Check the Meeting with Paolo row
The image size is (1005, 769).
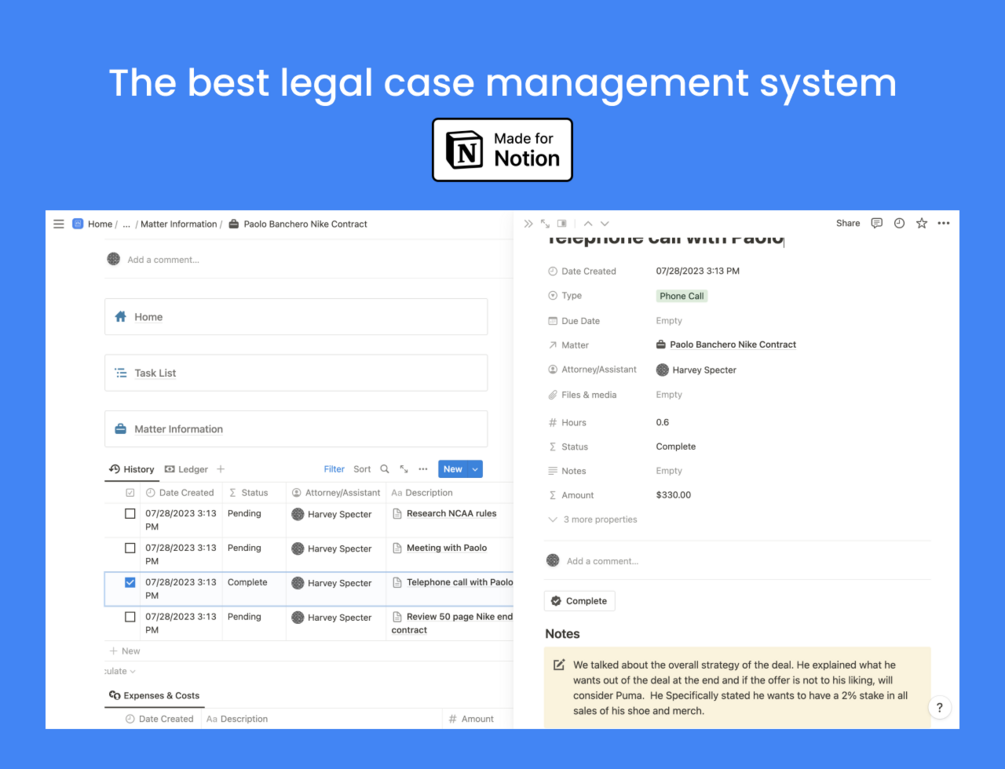(130, 548)
